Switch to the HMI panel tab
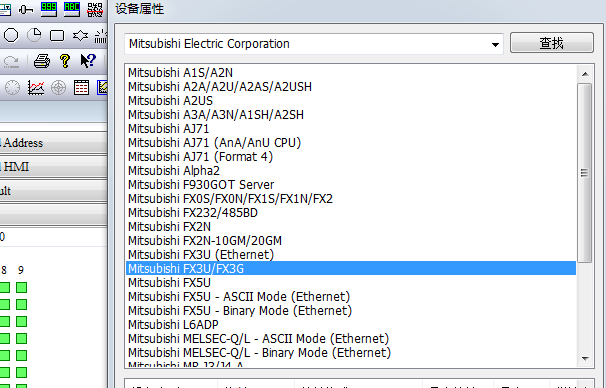This screenshot has width=606, height=388. pyautogui.click(x=53, y=167)
